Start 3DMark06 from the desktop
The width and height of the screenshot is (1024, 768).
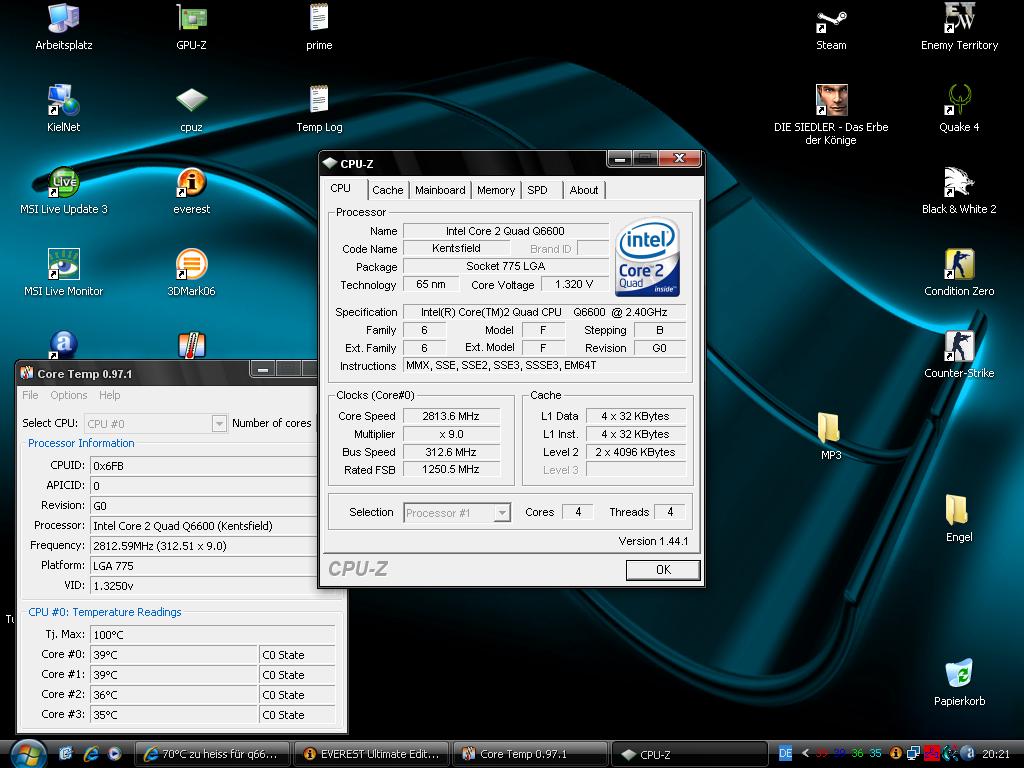tap(191, 273)
